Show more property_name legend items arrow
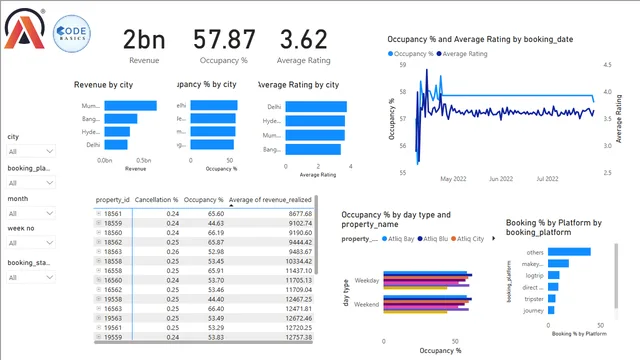 (x=493, y=238)
